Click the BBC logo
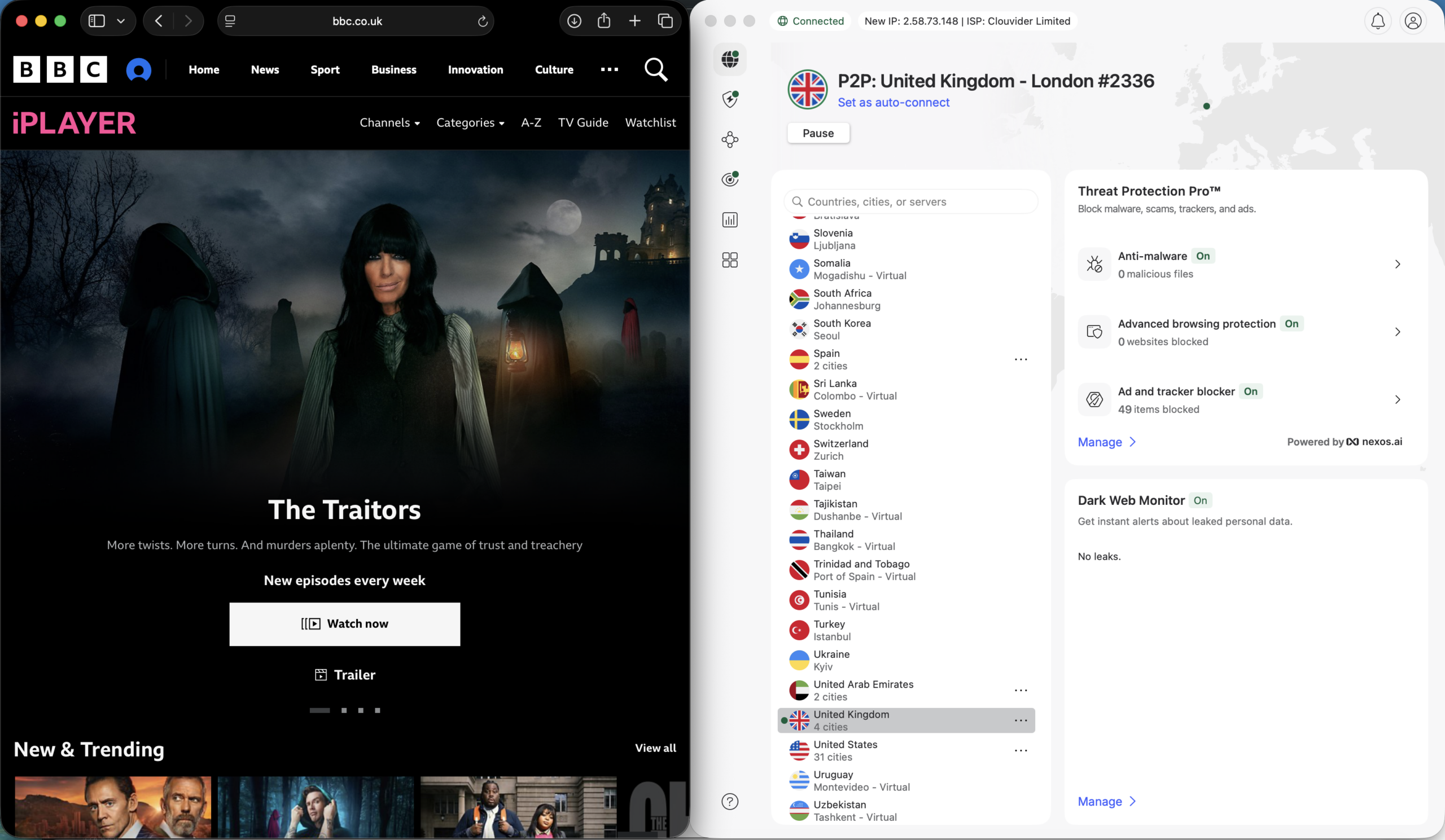 coord(60,69)
